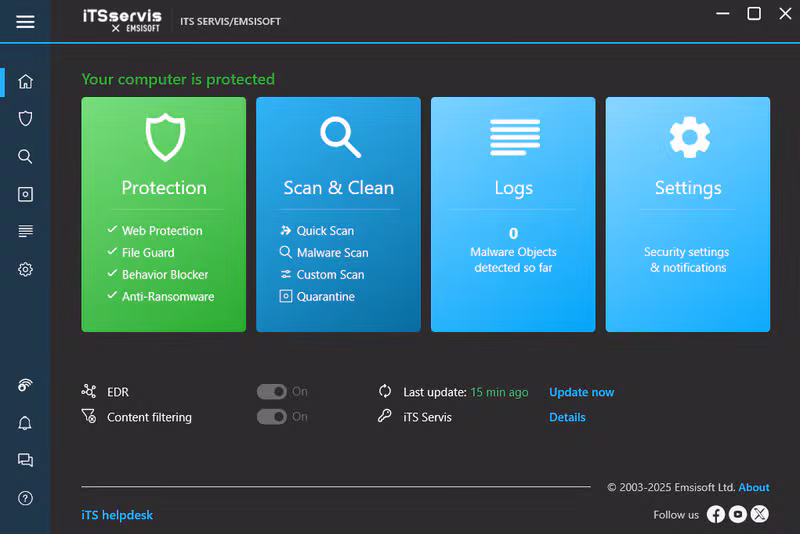This screenshot has width=800, height=534.
Task: Click ITS SERVIS/EMSISOFT title text
Action: [x=230, y=21]
